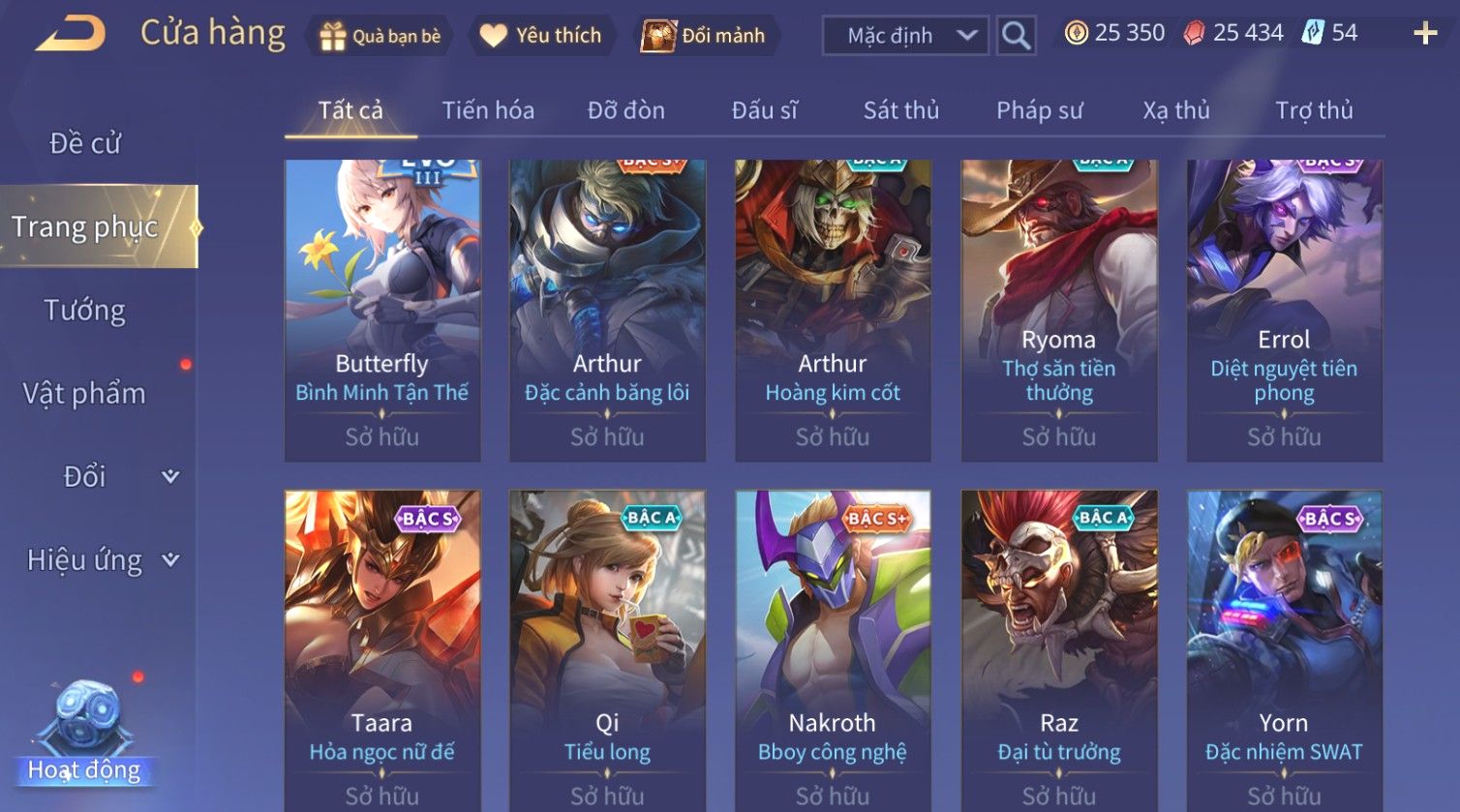
Task: Switch to the Tiến hóa tab
Action: tap(488, 110)
